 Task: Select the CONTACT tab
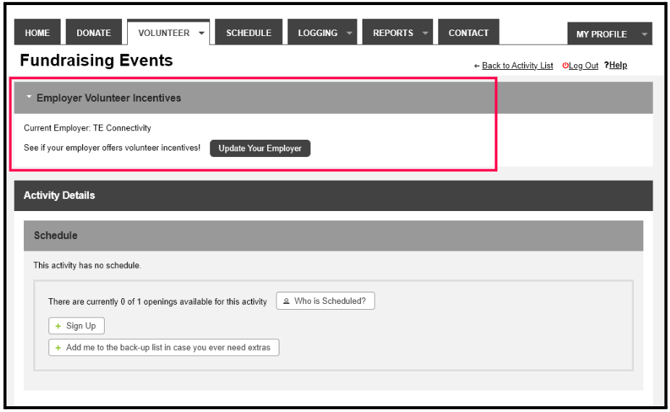click(x=468, y=33)
